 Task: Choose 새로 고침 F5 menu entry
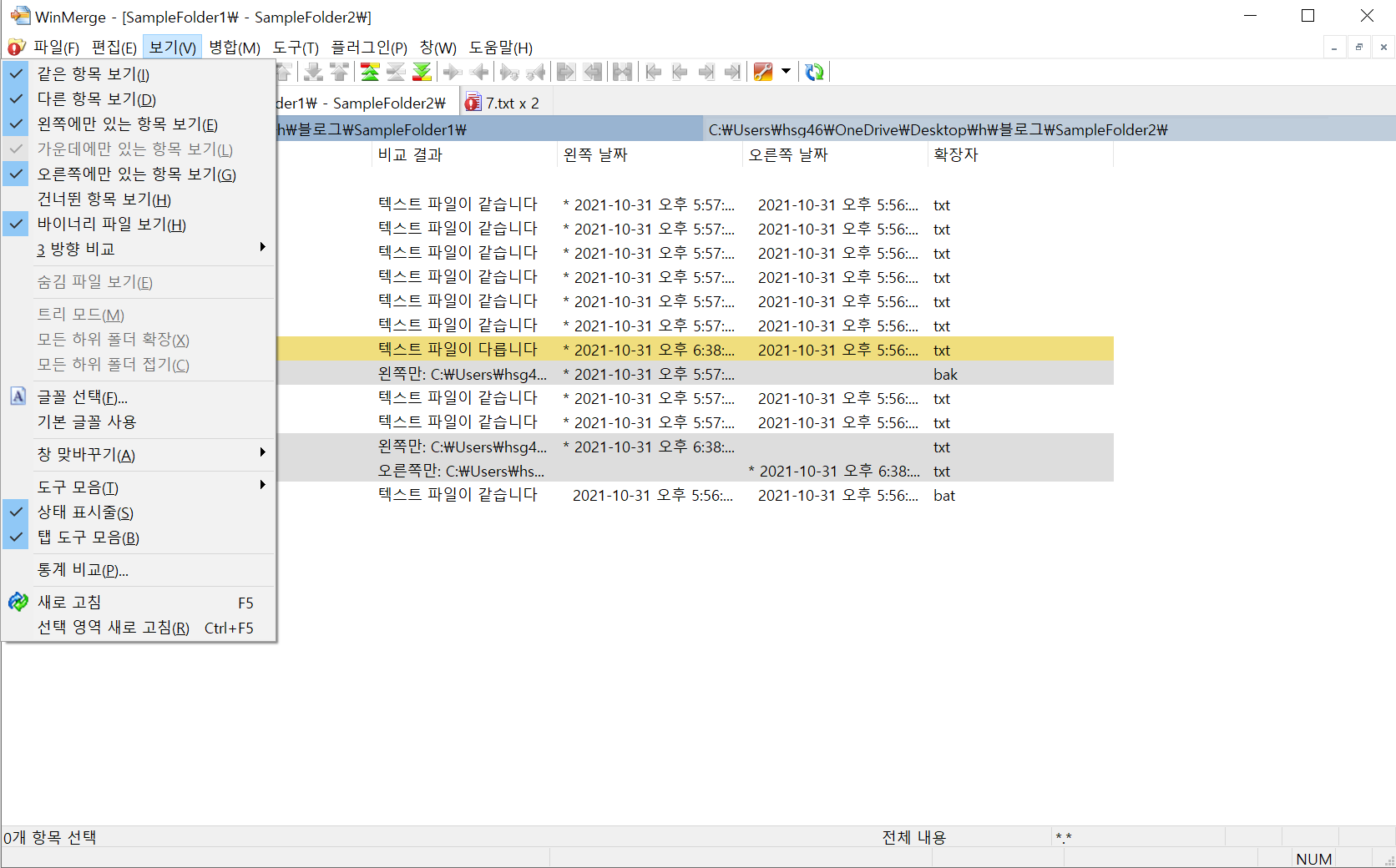click(139, 603)
